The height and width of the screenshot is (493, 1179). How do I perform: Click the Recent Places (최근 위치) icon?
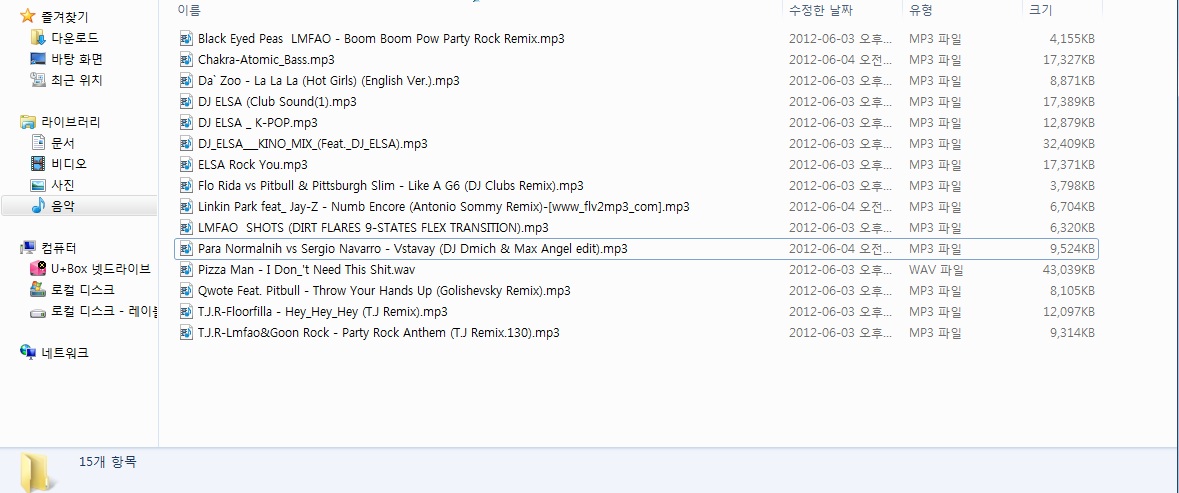click(38, 80)
